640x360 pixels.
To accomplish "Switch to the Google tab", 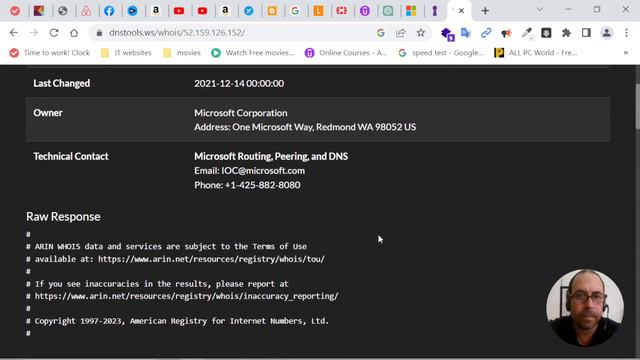I will click(x=295, y=11).
